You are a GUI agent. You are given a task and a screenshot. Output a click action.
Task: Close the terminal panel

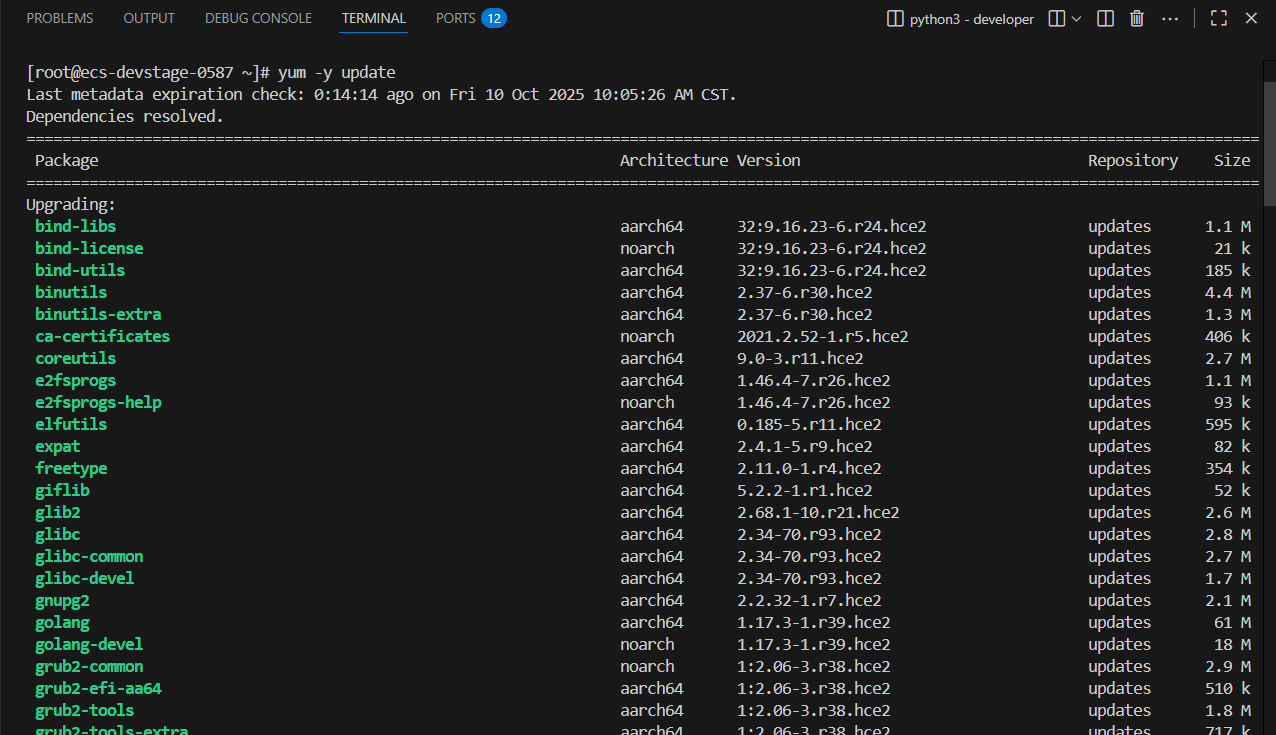[1250, 18]
